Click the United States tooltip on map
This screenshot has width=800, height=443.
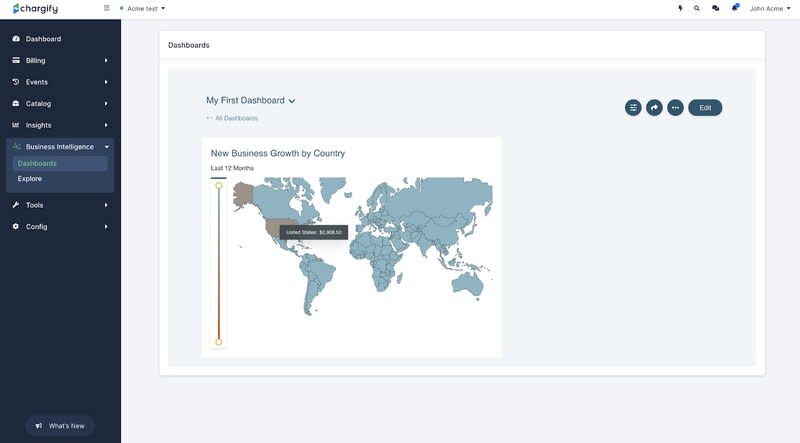pos(314,232)
